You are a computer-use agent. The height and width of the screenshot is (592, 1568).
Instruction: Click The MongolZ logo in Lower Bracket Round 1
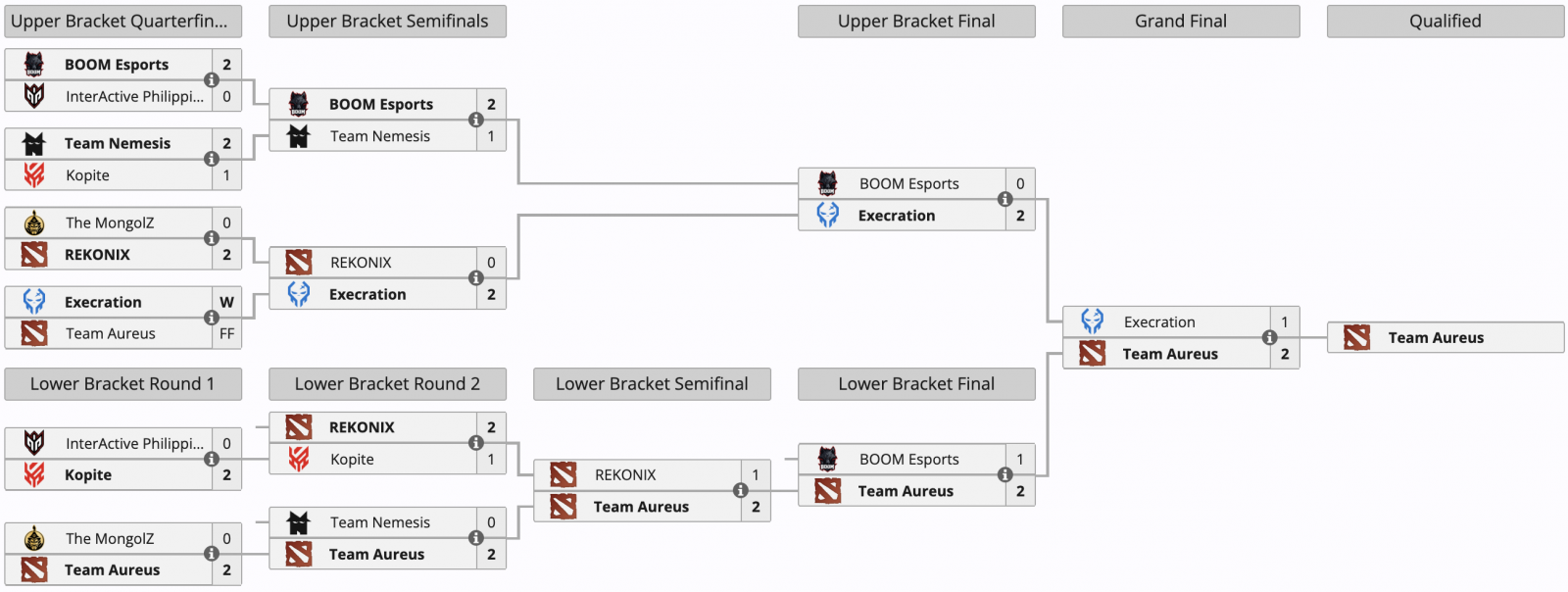(x=34, y=538)
